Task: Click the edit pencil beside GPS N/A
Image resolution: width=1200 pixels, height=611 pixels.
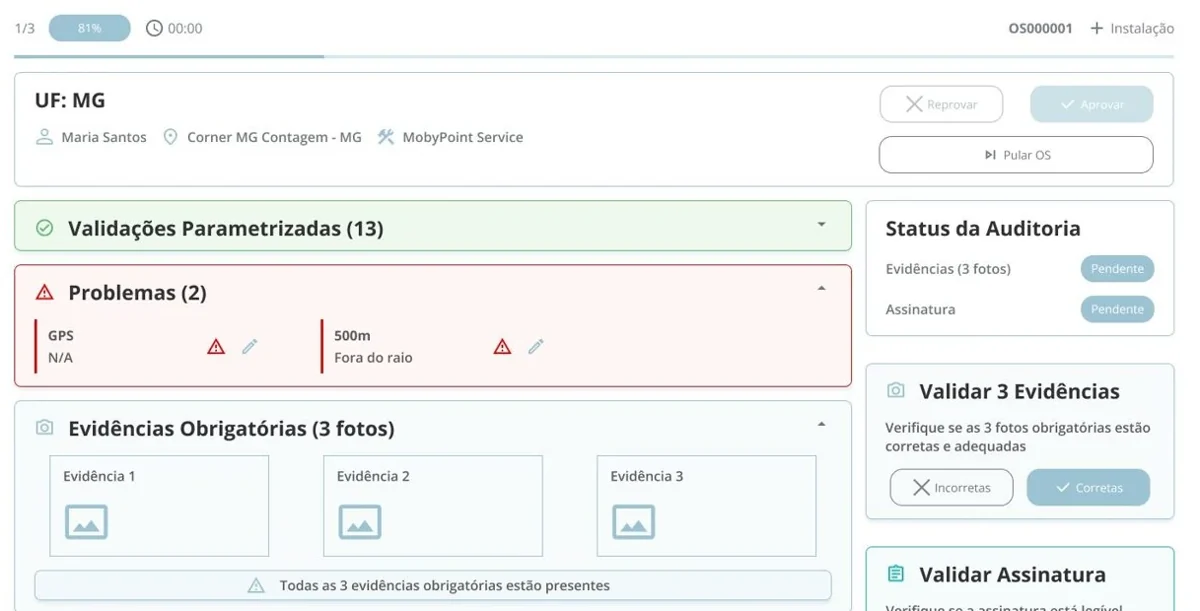Action: pyautogui.click(x=250, y=346)
